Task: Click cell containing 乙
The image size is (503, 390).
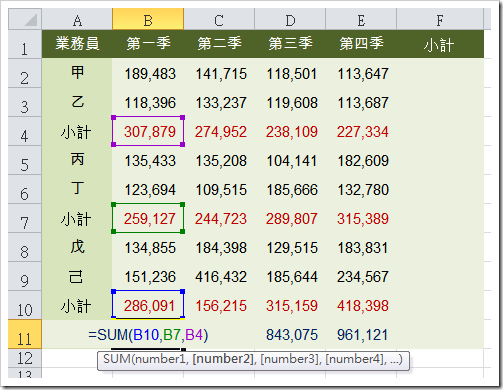Action: (x=77, y=102)
